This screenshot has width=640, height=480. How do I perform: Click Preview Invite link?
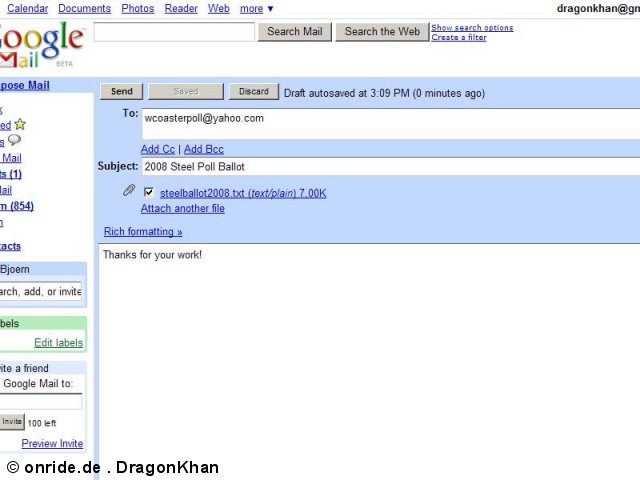coord(52,443)
